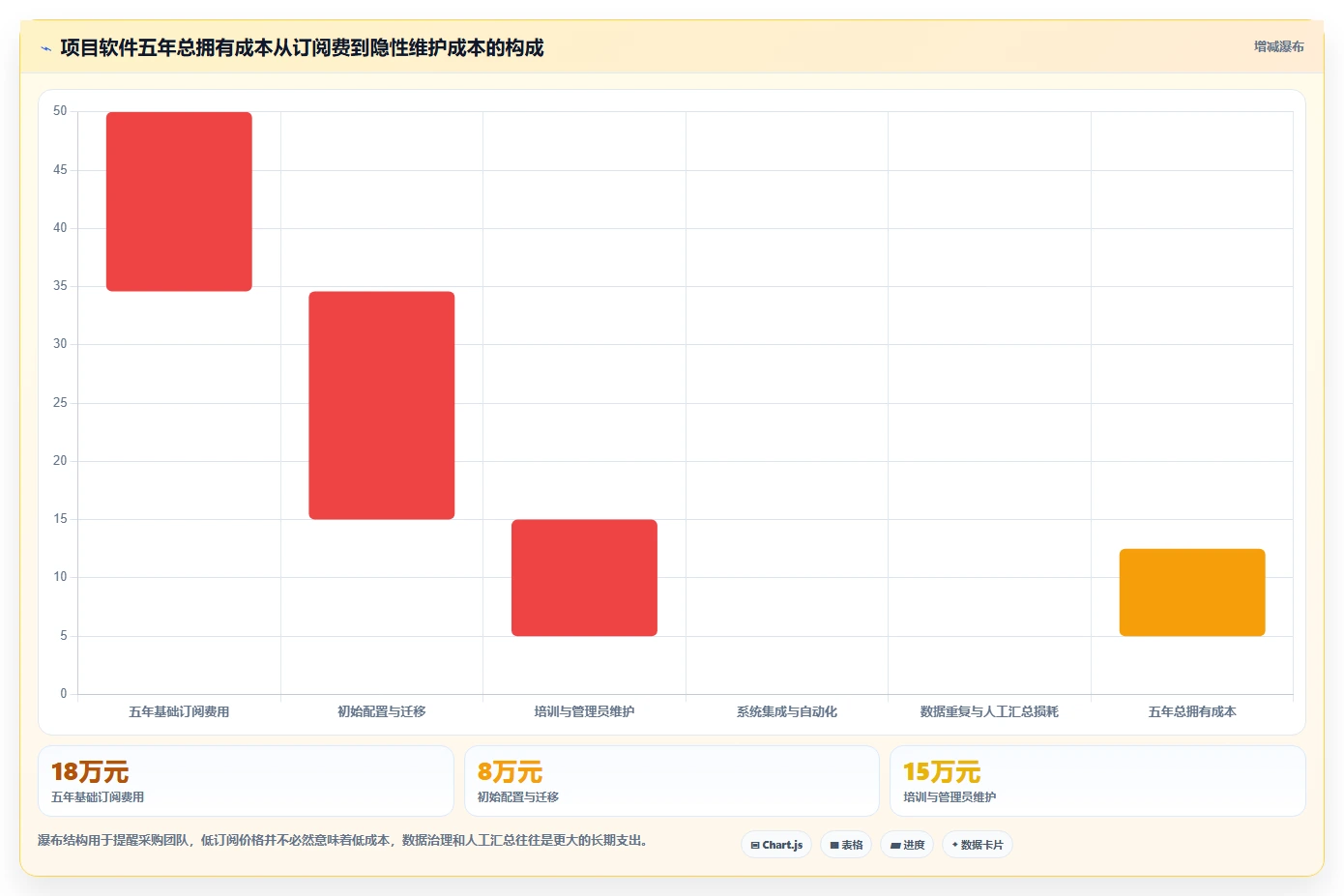Click the x-axis label 五年基础订阅费用
This screenshot has width=1344, height=896.
(x=179, y=711)
